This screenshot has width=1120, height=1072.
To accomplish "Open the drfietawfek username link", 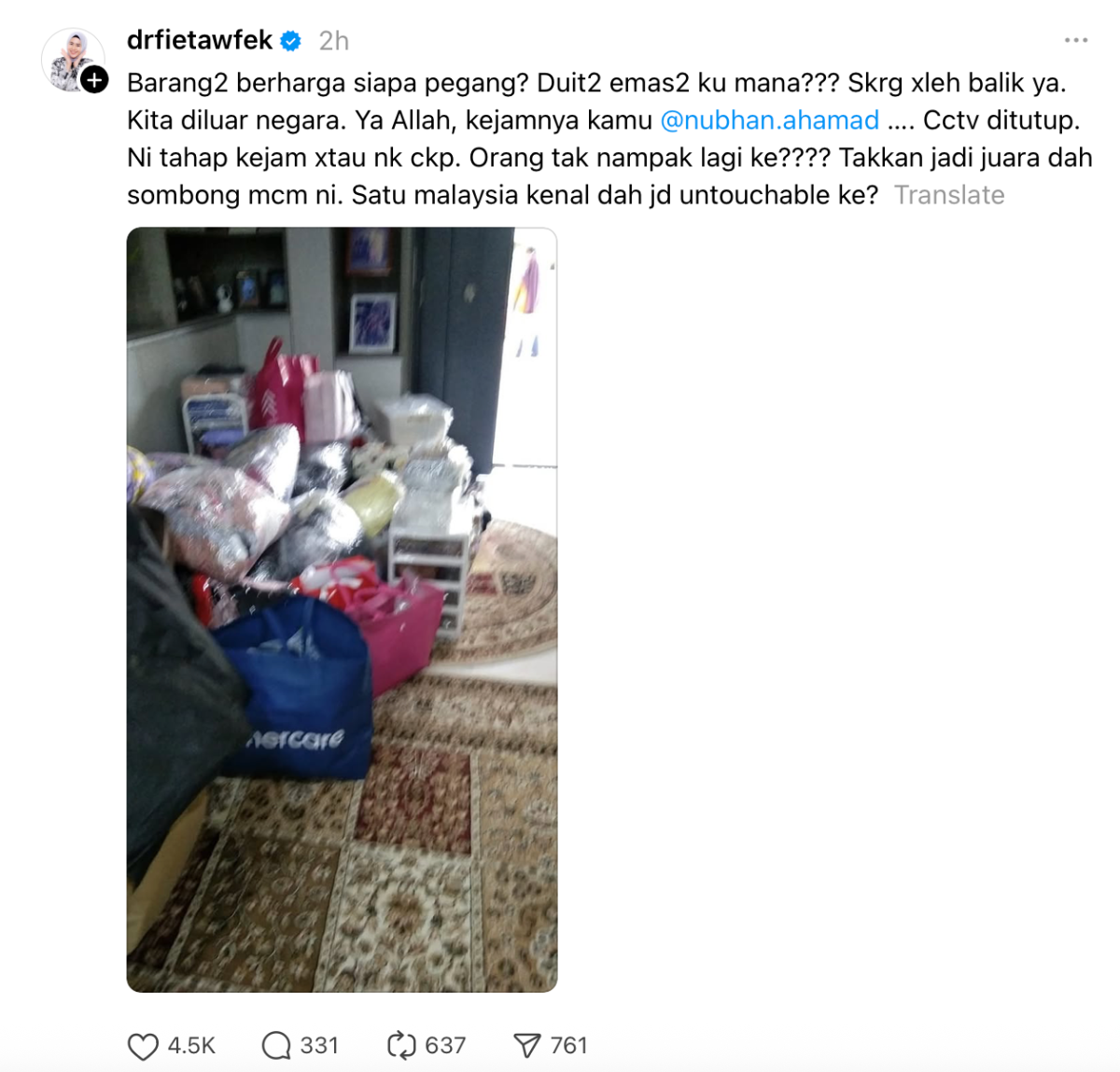I will pos(200,40).
